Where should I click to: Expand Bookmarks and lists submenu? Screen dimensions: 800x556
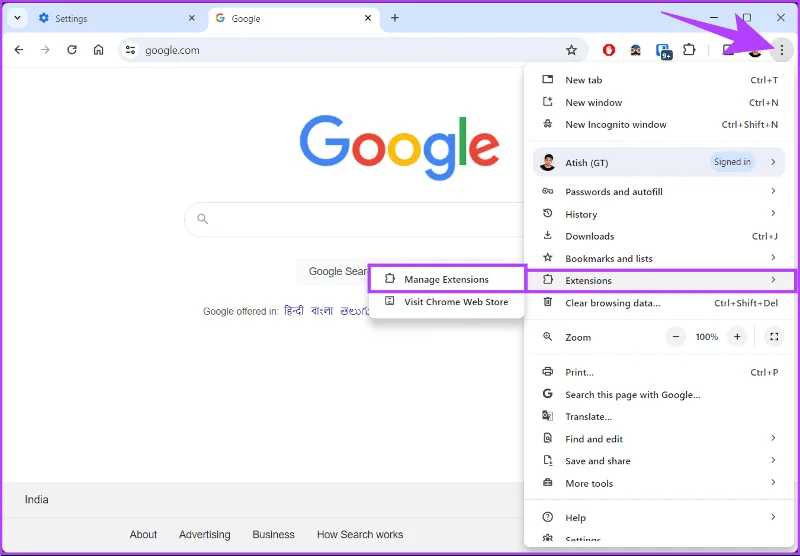(659, 259)
